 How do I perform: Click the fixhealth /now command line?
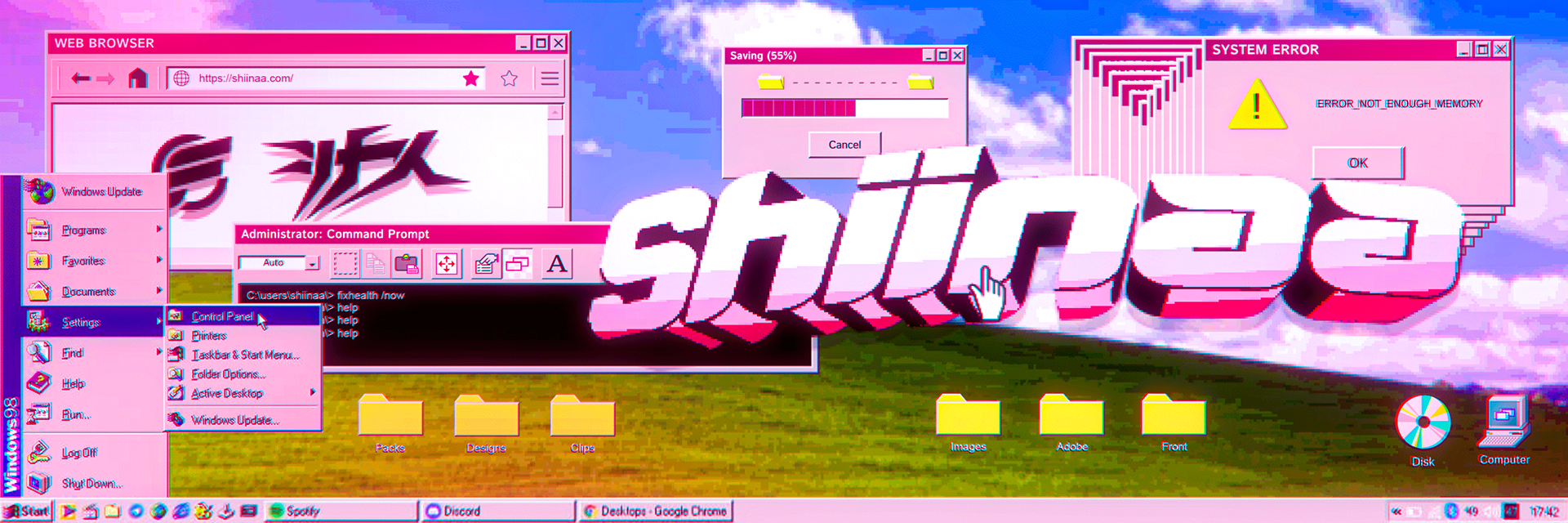point(325,295)
